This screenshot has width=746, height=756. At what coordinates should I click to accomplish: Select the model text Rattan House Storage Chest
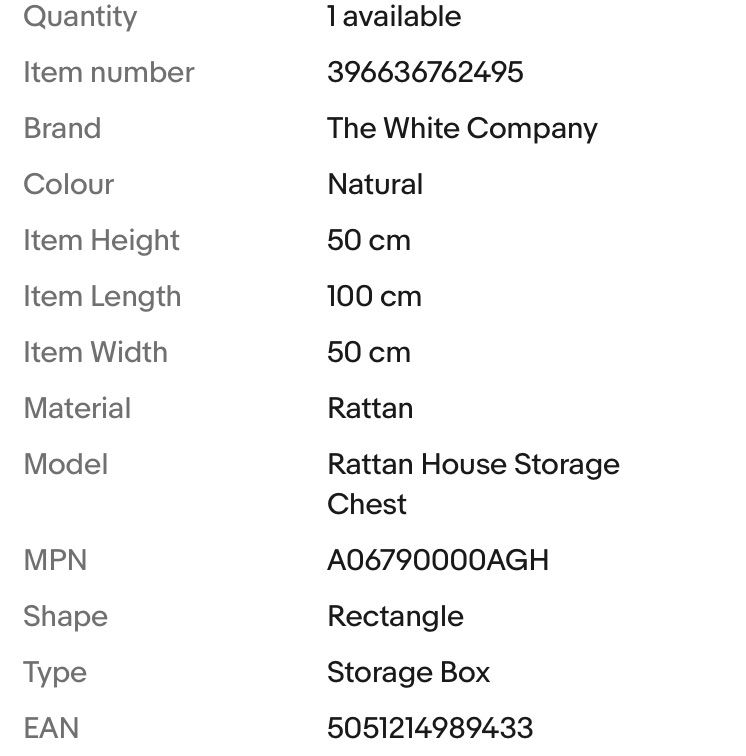pyautogui.click(x=473, y=483)
